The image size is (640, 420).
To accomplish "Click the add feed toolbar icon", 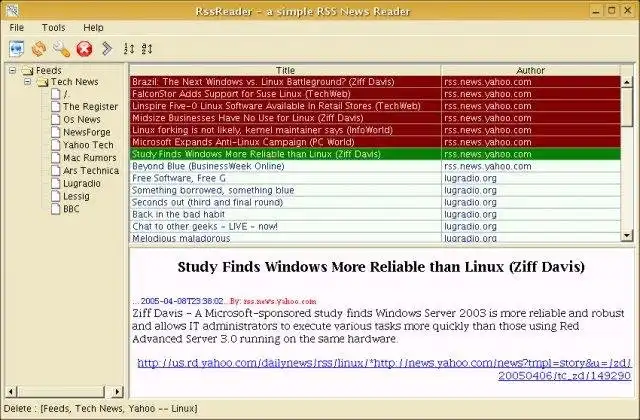I will pos(17,49).
